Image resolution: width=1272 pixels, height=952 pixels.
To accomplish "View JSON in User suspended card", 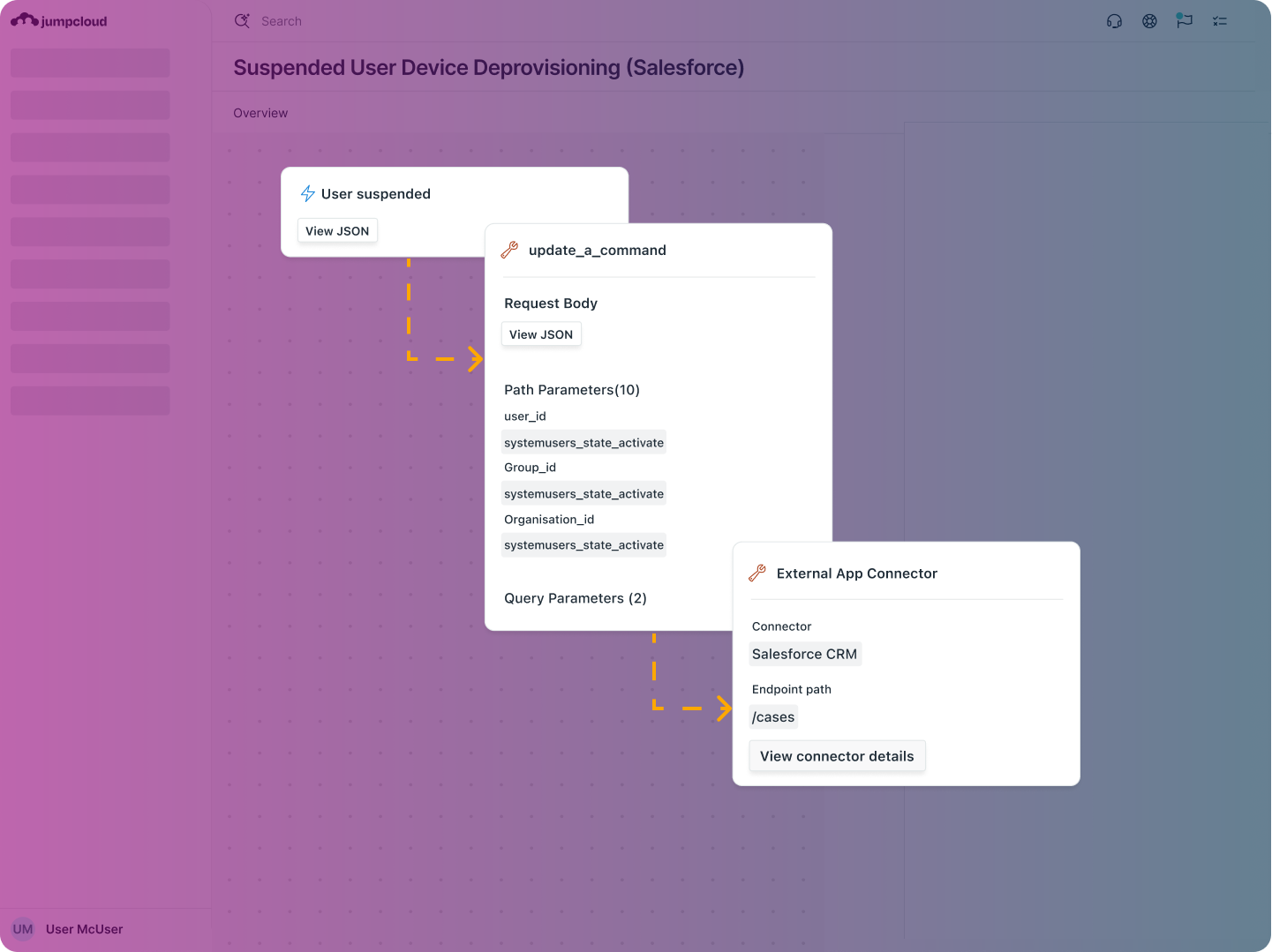I will 337,230.
